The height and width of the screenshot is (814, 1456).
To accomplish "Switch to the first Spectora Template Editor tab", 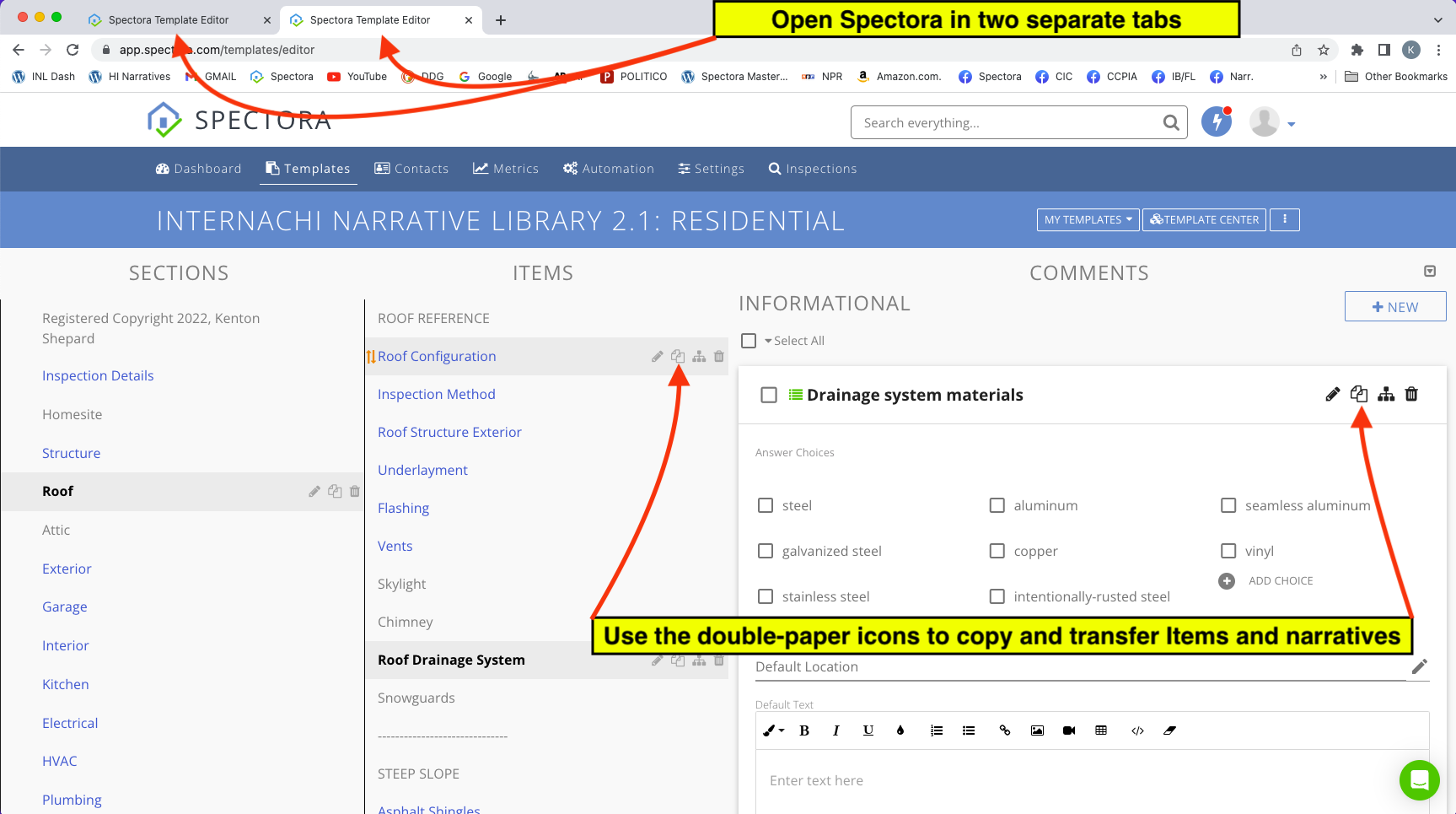I will click(179, 19).
